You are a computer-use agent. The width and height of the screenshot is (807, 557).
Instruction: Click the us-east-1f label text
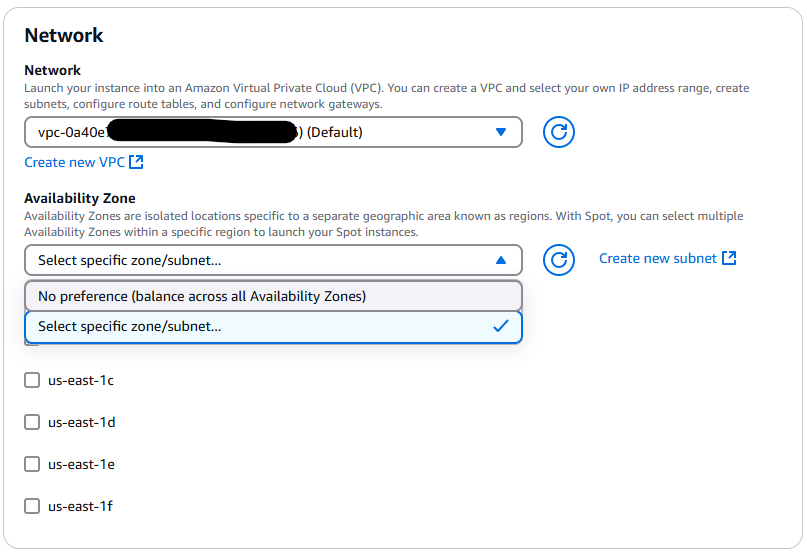click(x=80, y=507)
